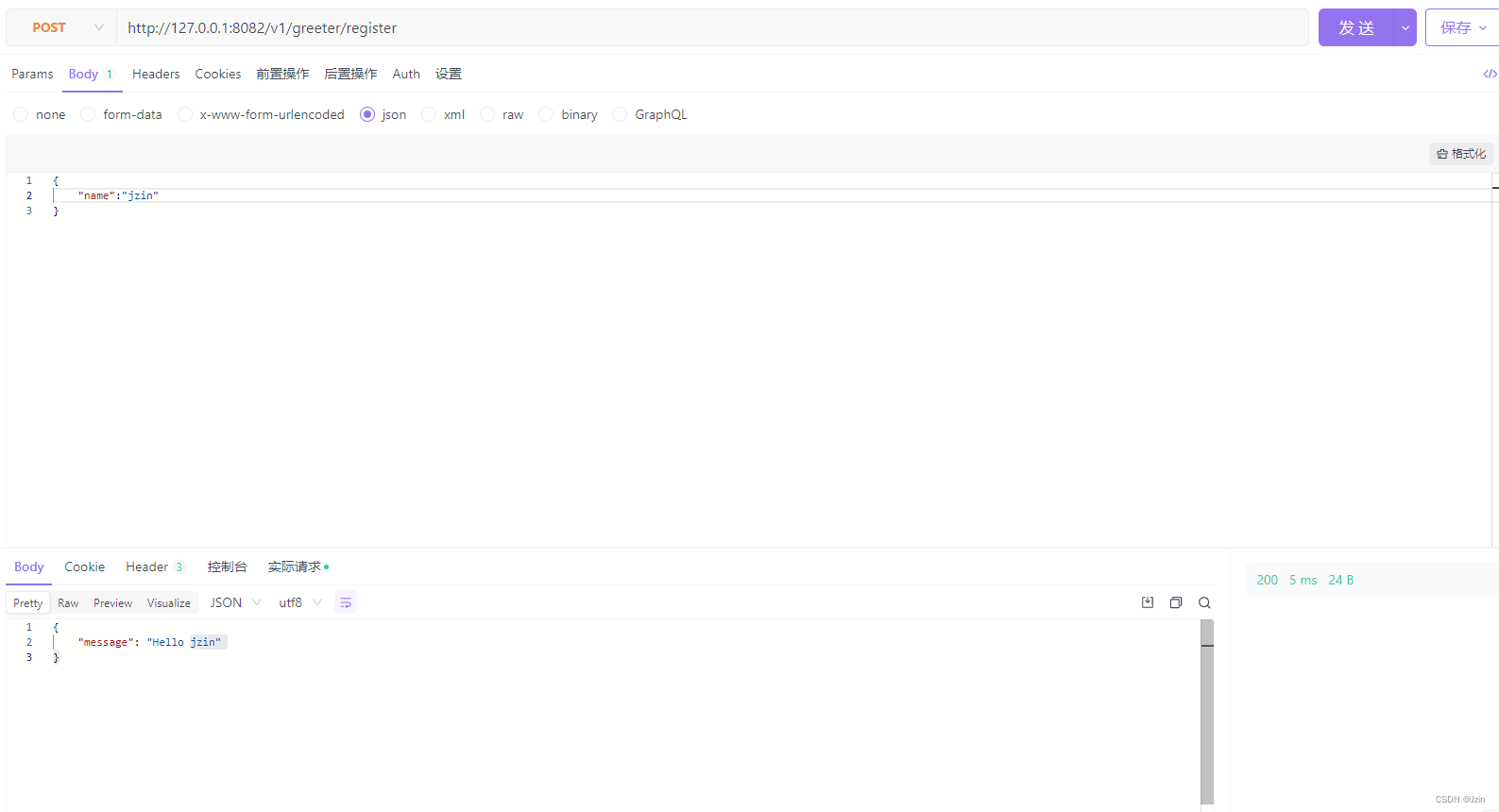
Task: Expand the send button options arrow
Action: tap(1405, 27)
